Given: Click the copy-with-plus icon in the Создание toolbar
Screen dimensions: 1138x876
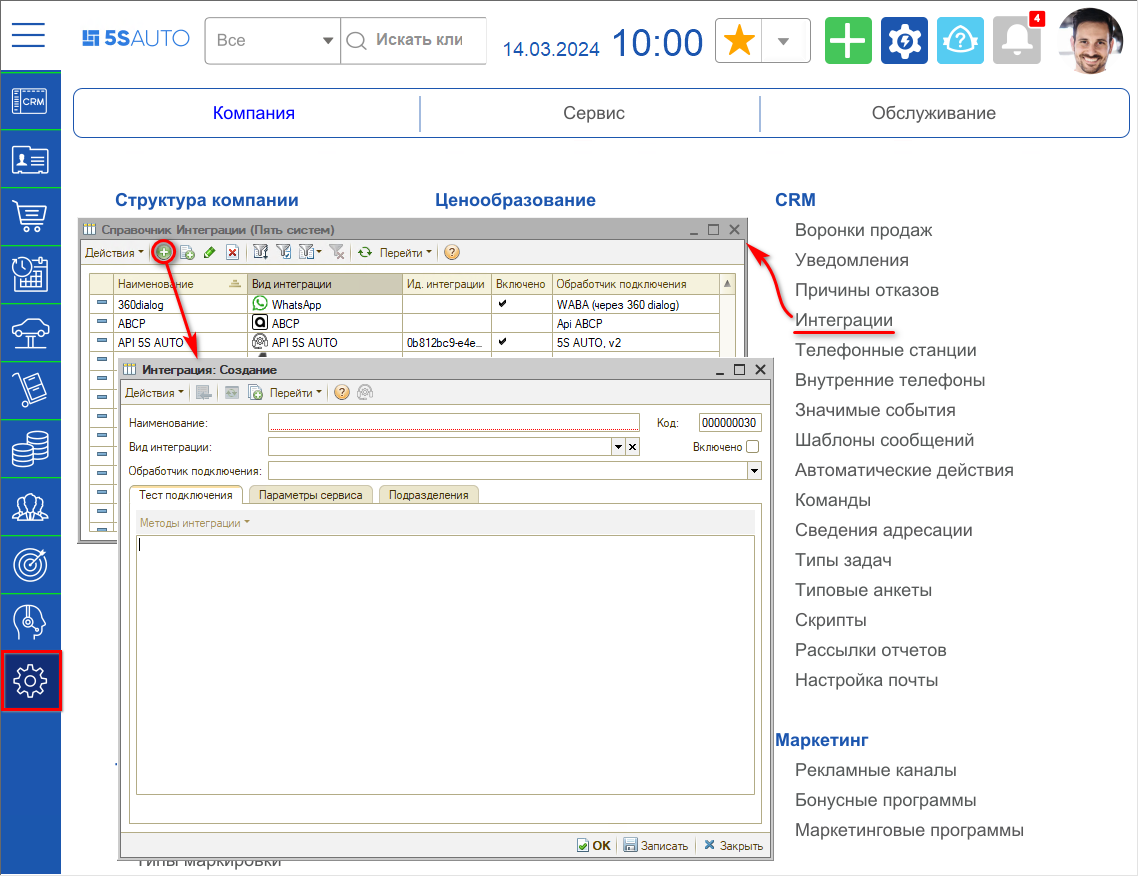Looking at the screenshot, I should point(255,393).
